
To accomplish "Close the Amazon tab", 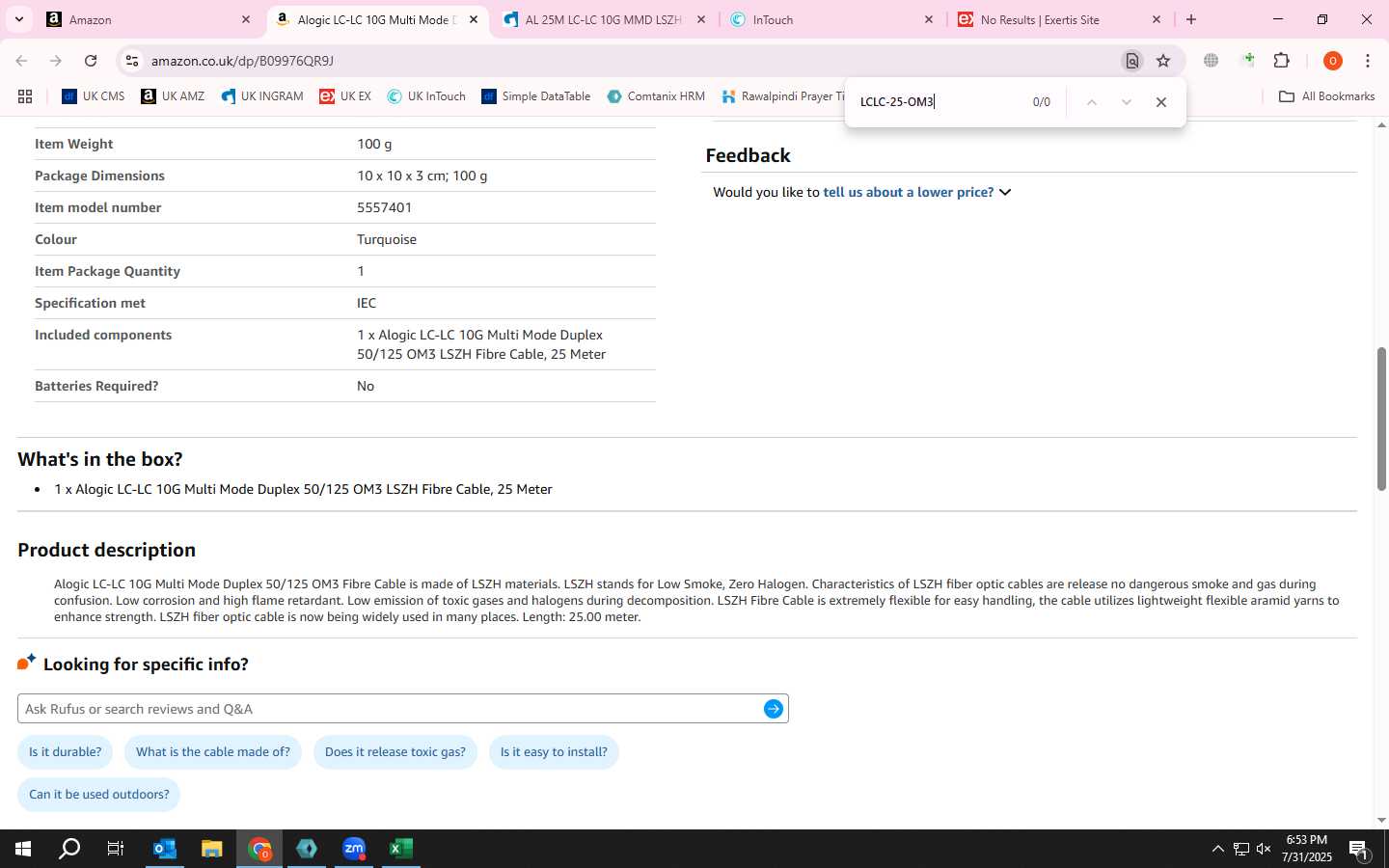I will [x=245, y=19].
